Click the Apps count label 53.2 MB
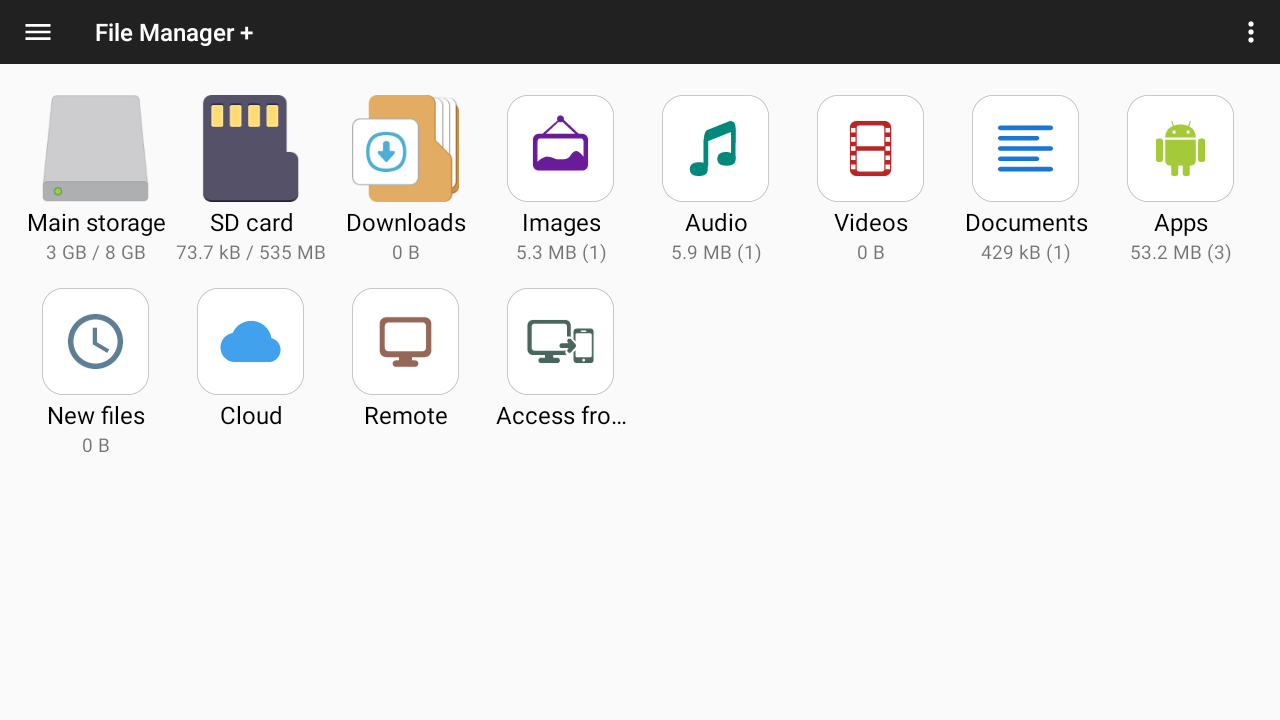This screenshot has width=1280, height=720. [1180, 252]
